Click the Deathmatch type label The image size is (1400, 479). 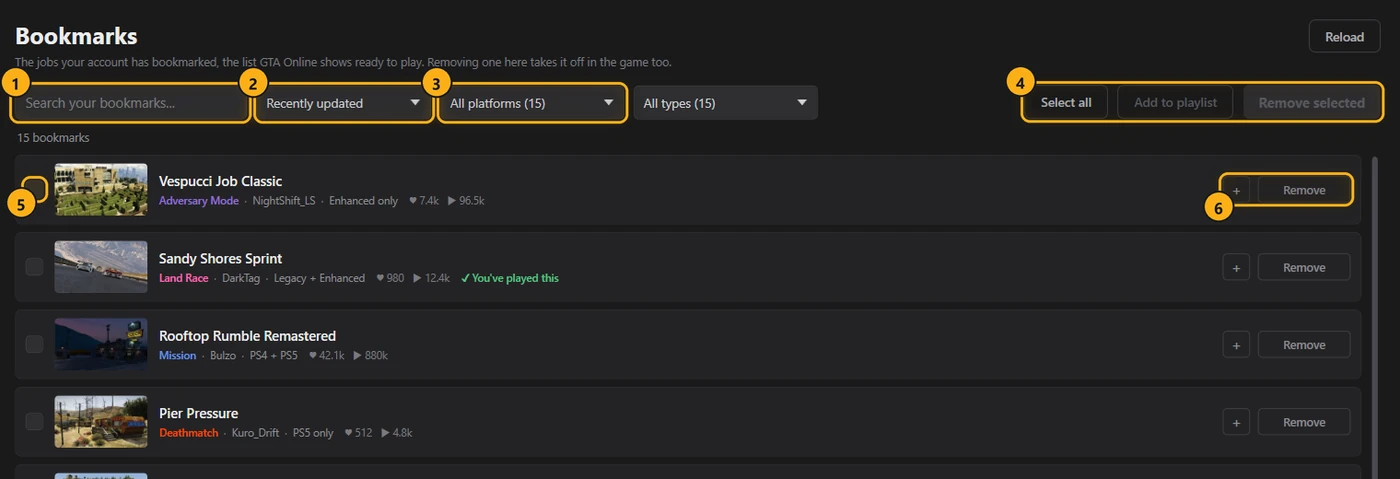[x=188, y=433]
